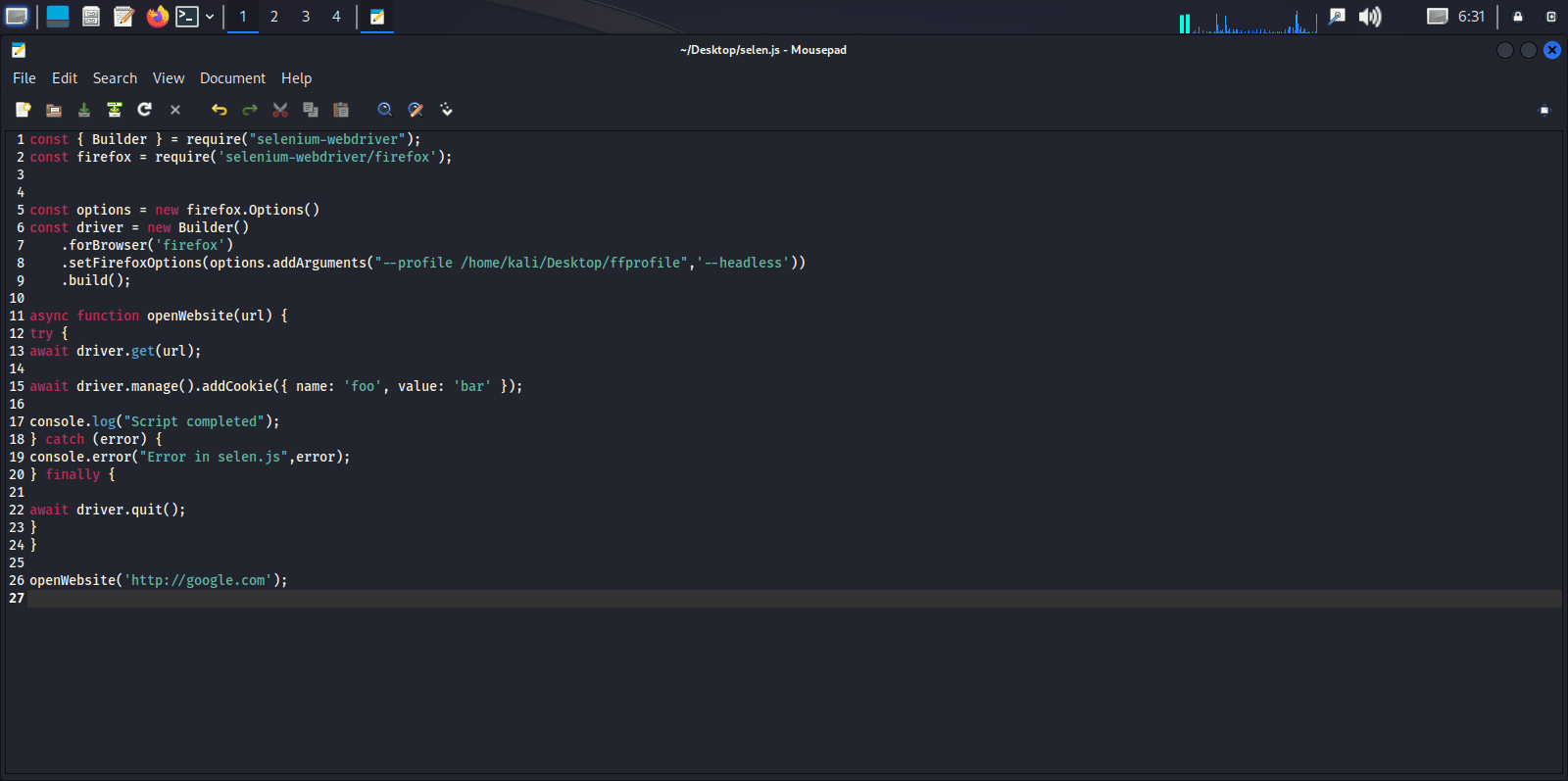The image size is (1568, 781).
Task: Open the Document menu
Action: [232, 78]
